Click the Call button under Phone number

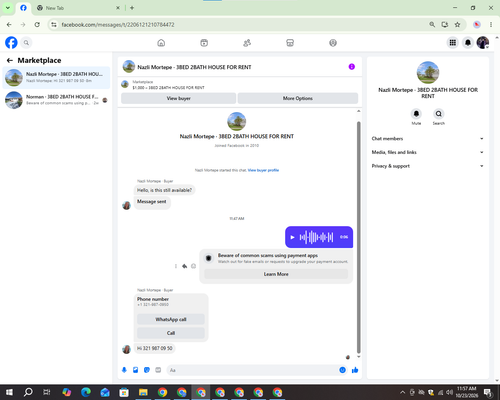(171, 333)
